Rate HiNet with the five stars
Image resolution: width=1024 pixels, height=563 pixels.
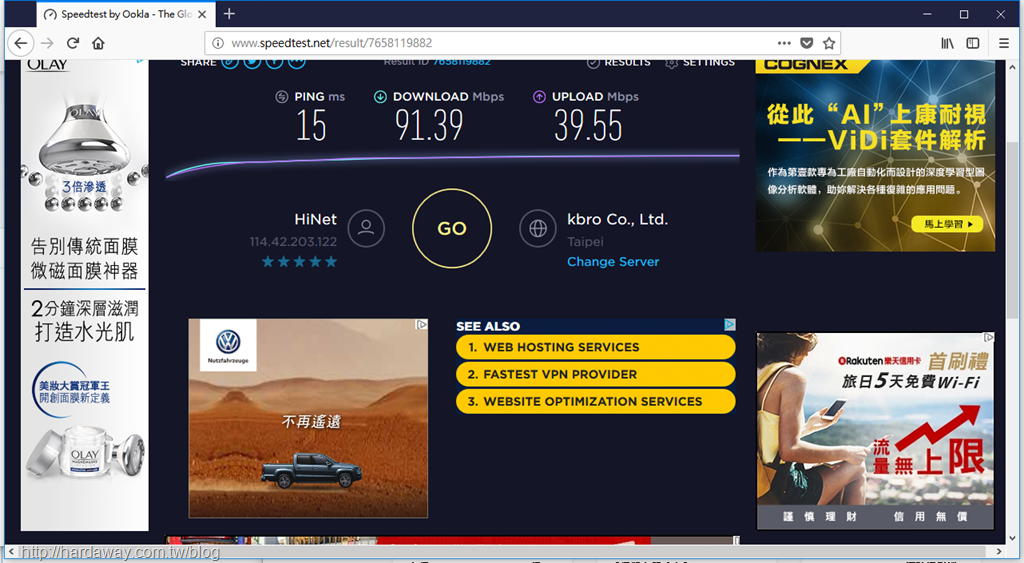(x=299, y=262)
